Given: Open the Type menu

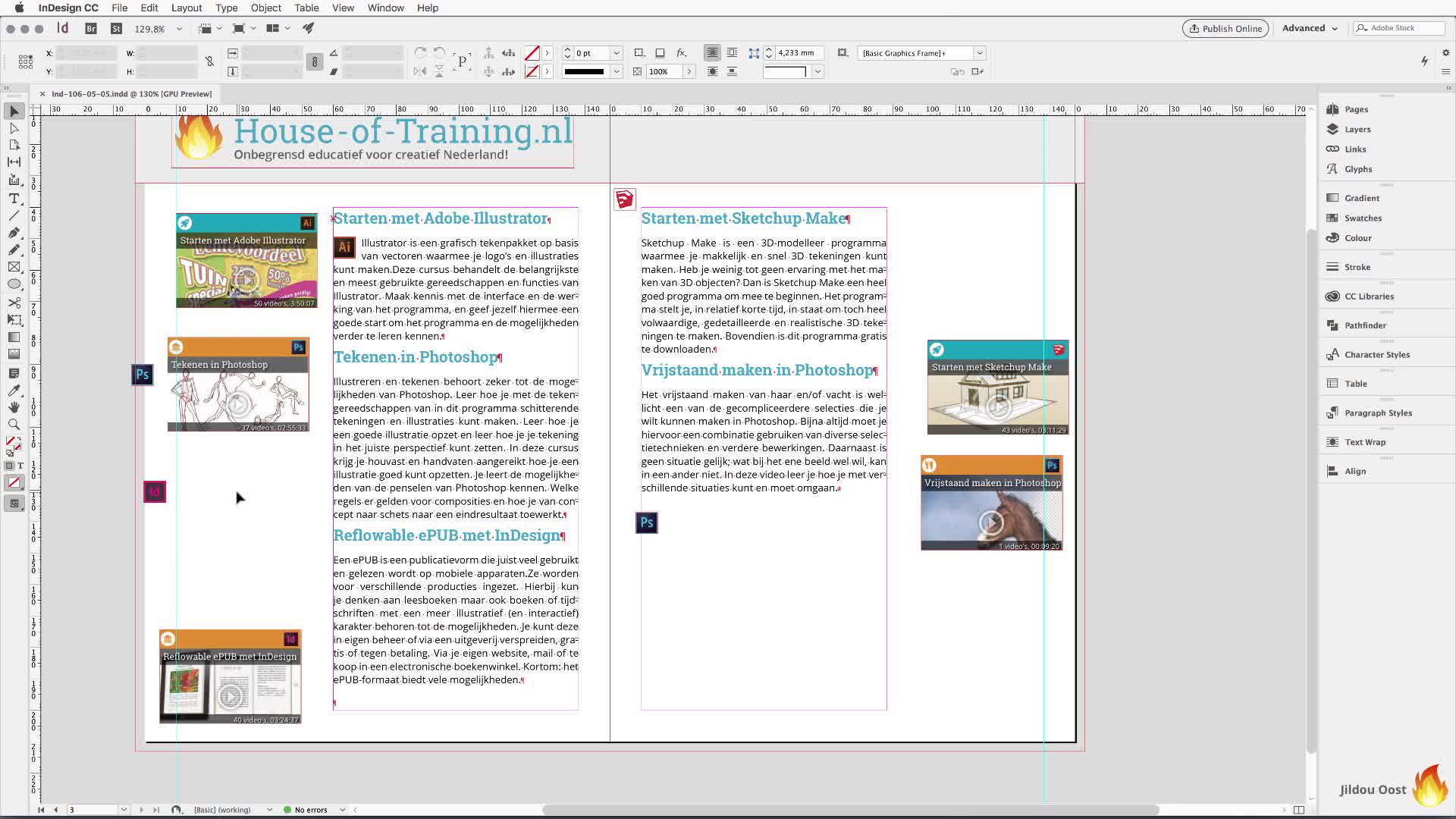Looking at the screenshot, I should [226, 8].
